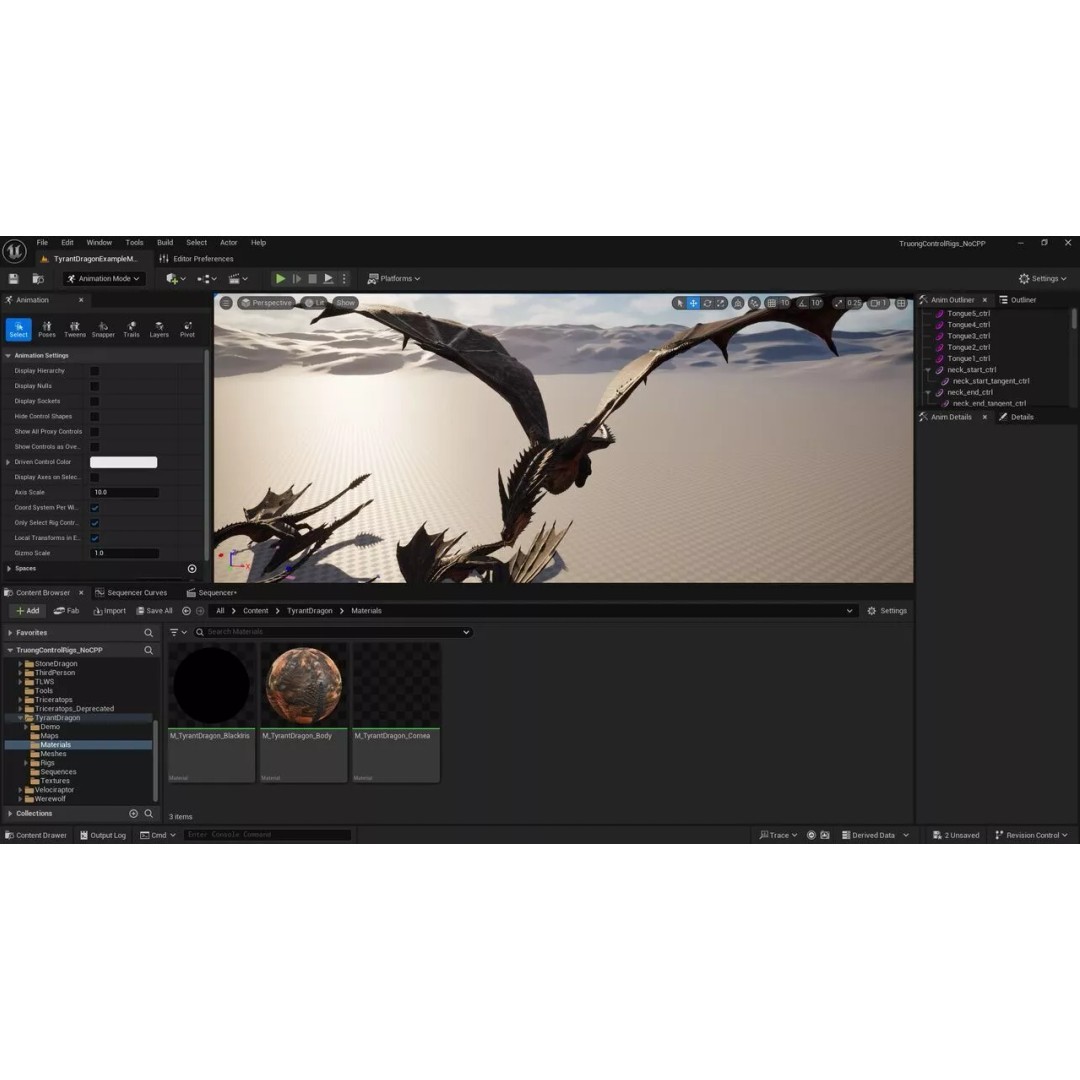Screen dimensions: 1080x1080
Task: Toggle the rotation angle snapping icon
Action: pyautogui.click(x=802, y=303)
